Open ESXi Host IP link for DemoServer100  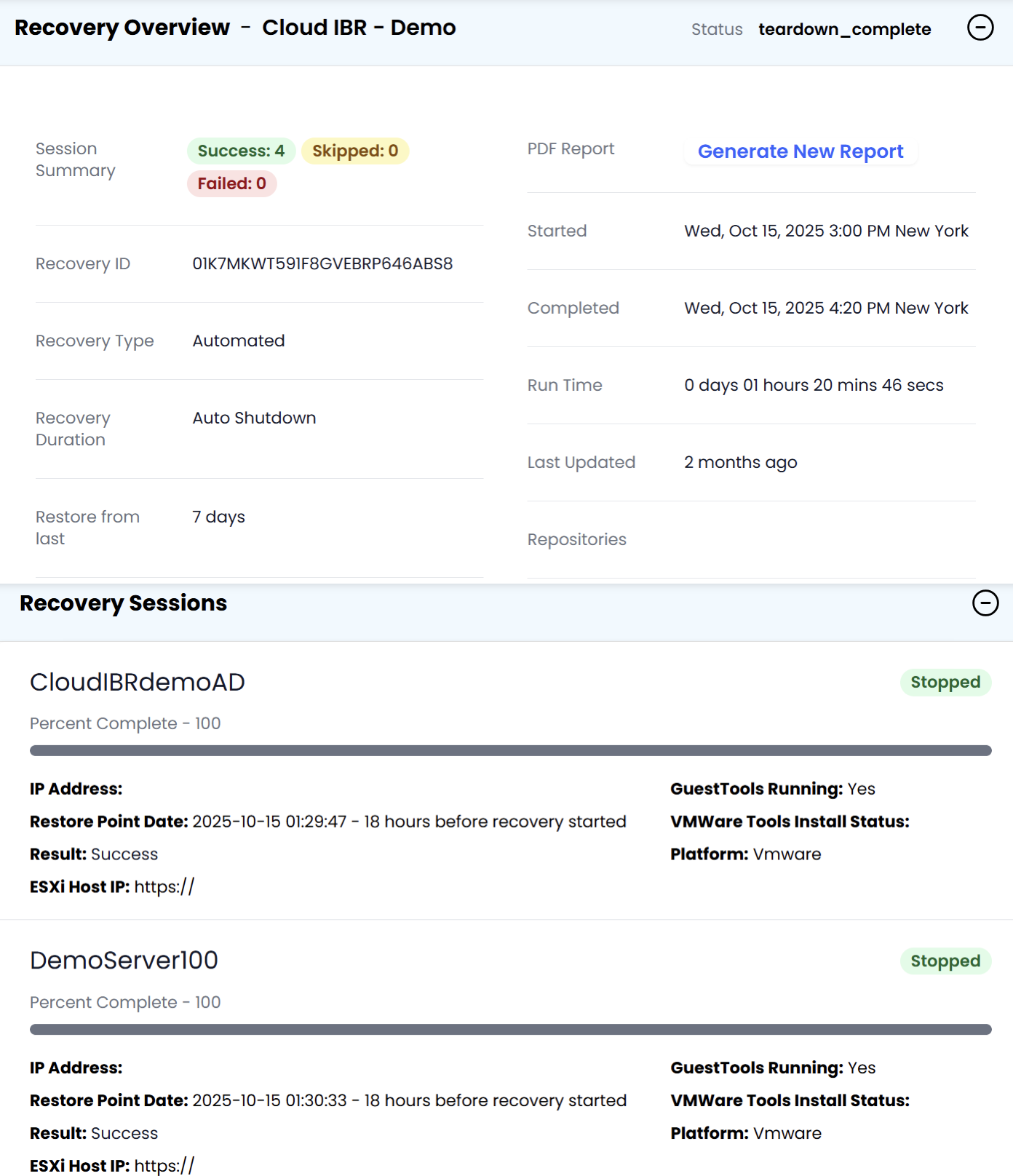164,1165
